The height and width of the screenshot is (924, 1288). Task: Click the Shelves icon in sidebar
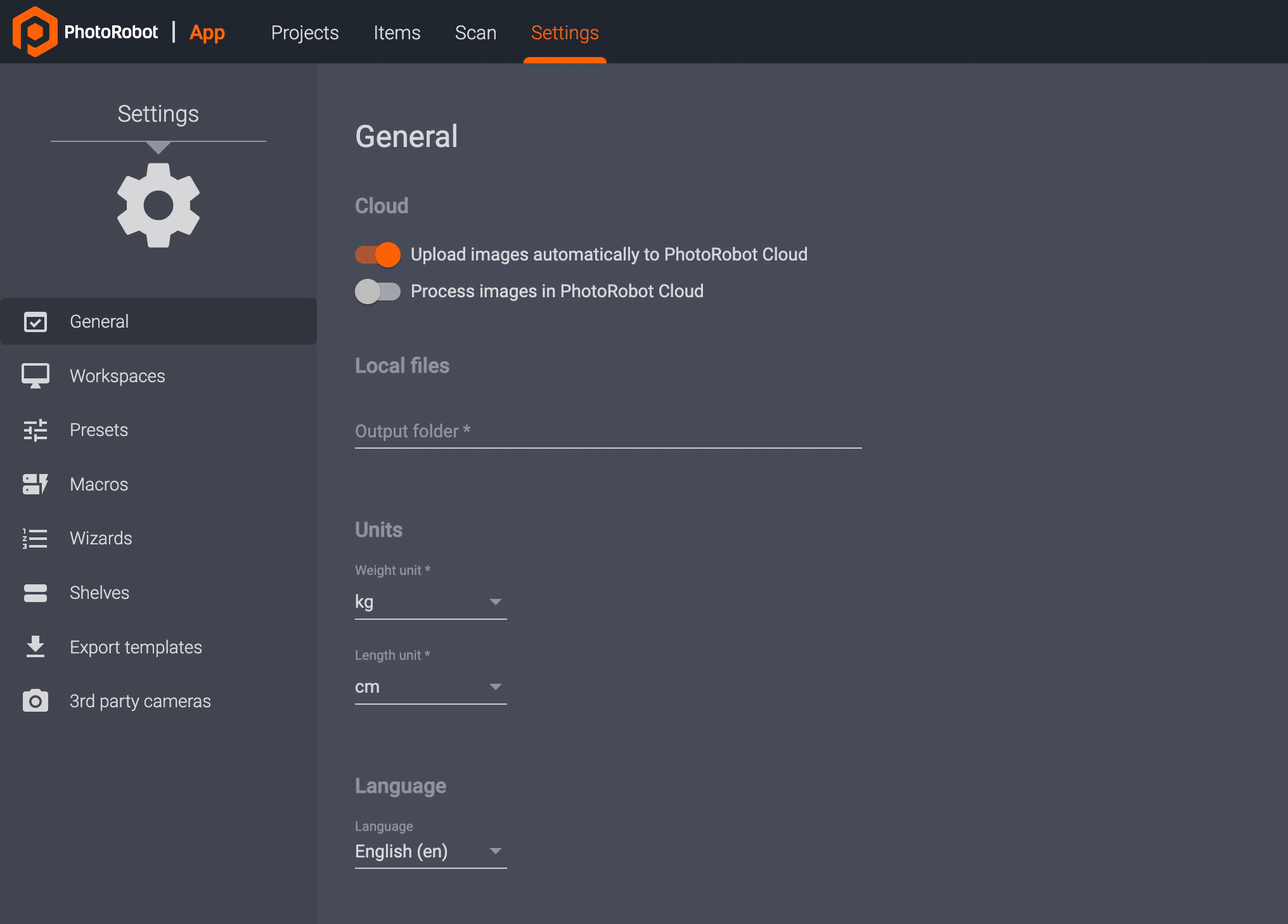(x=35, y=593)
